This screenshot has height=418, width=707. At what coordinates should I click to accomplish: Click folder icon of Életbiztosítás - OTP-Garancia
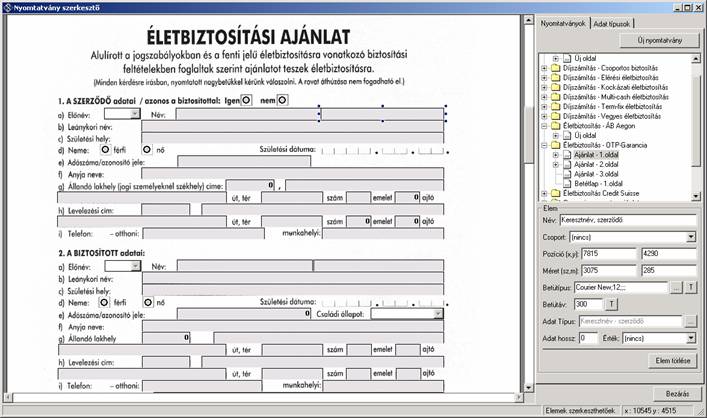[x=556, y=145]
